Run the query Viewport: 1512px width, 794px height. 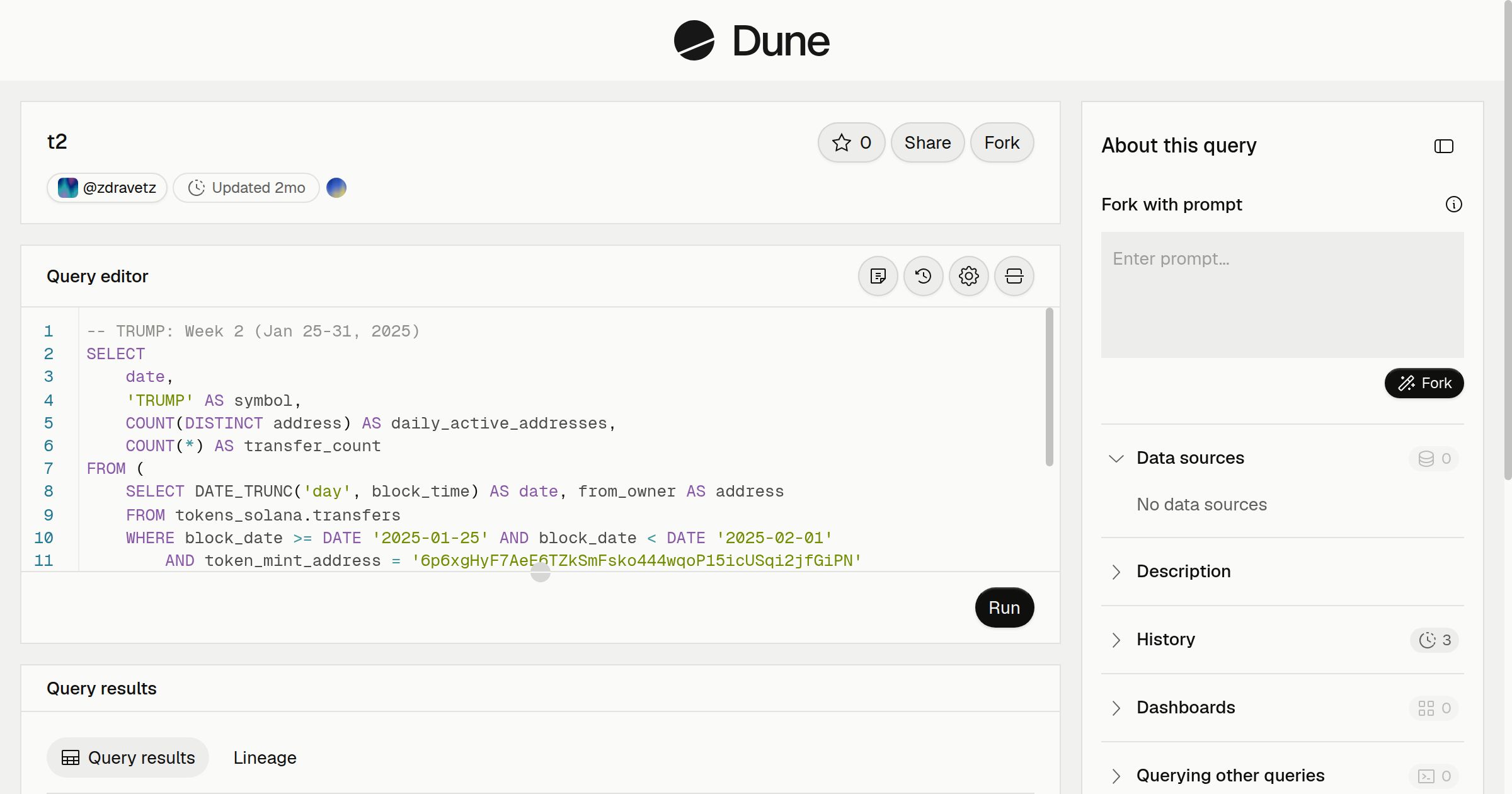point(1004,607)
